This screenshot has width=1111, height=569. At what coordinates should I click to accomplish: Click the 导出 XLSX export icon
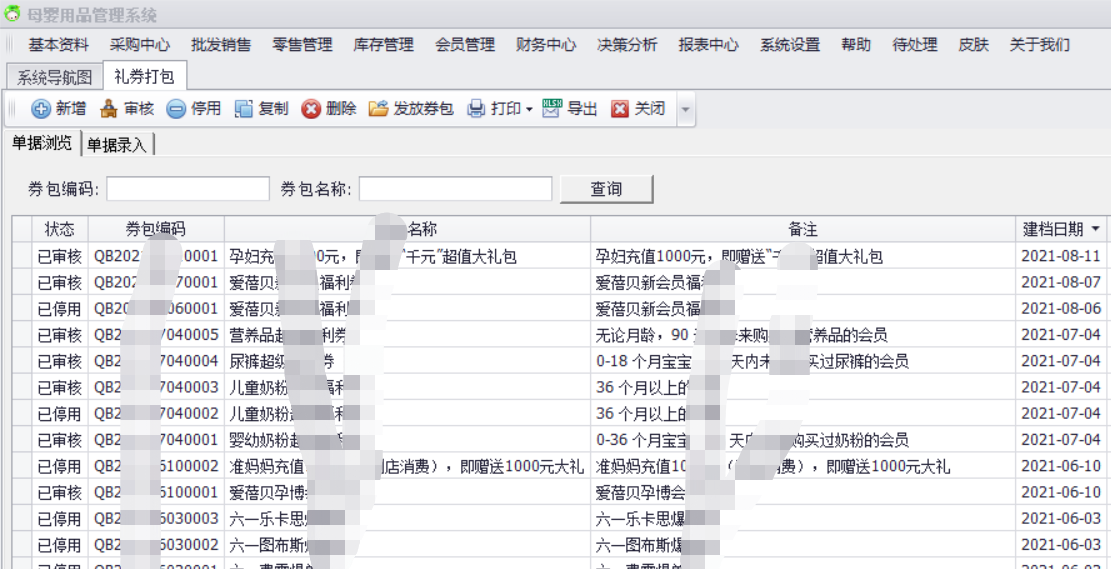pos(552,108)
